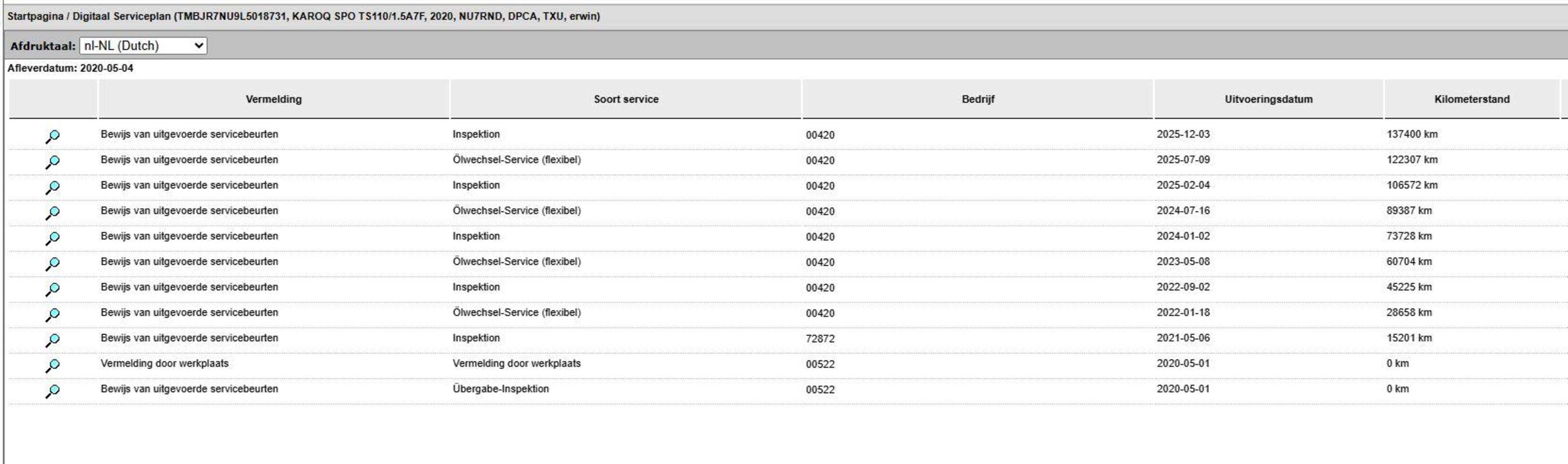Inspect the 2024-01-02 Inspektion entry details
Screen dimensions: 1568x464
[53, 238]
